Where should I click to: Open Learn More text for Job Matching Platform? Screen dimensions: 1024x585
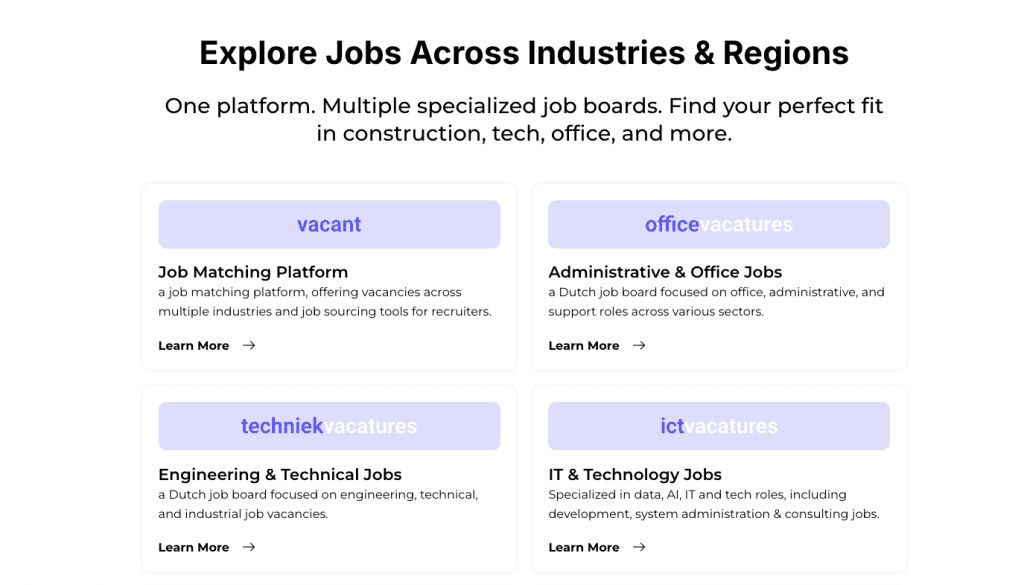coord(194,346)
